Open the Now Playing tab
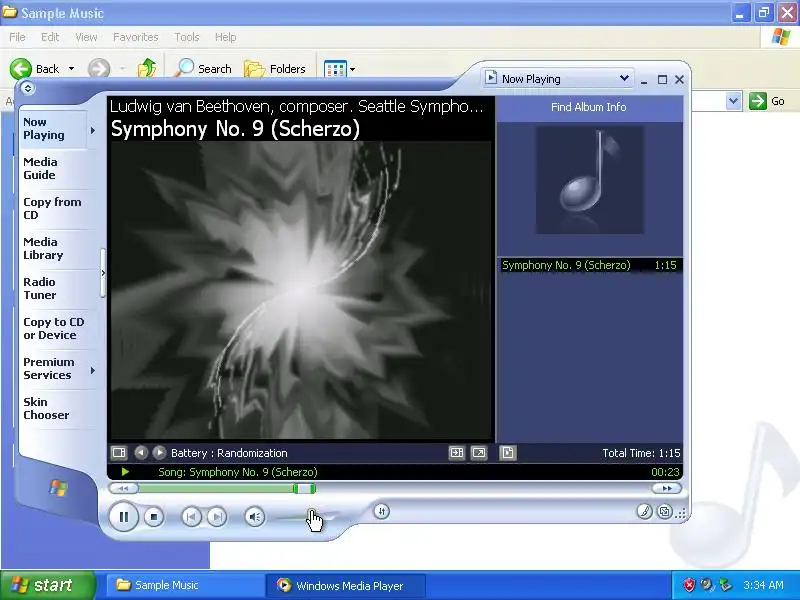 tap(53, 129)
